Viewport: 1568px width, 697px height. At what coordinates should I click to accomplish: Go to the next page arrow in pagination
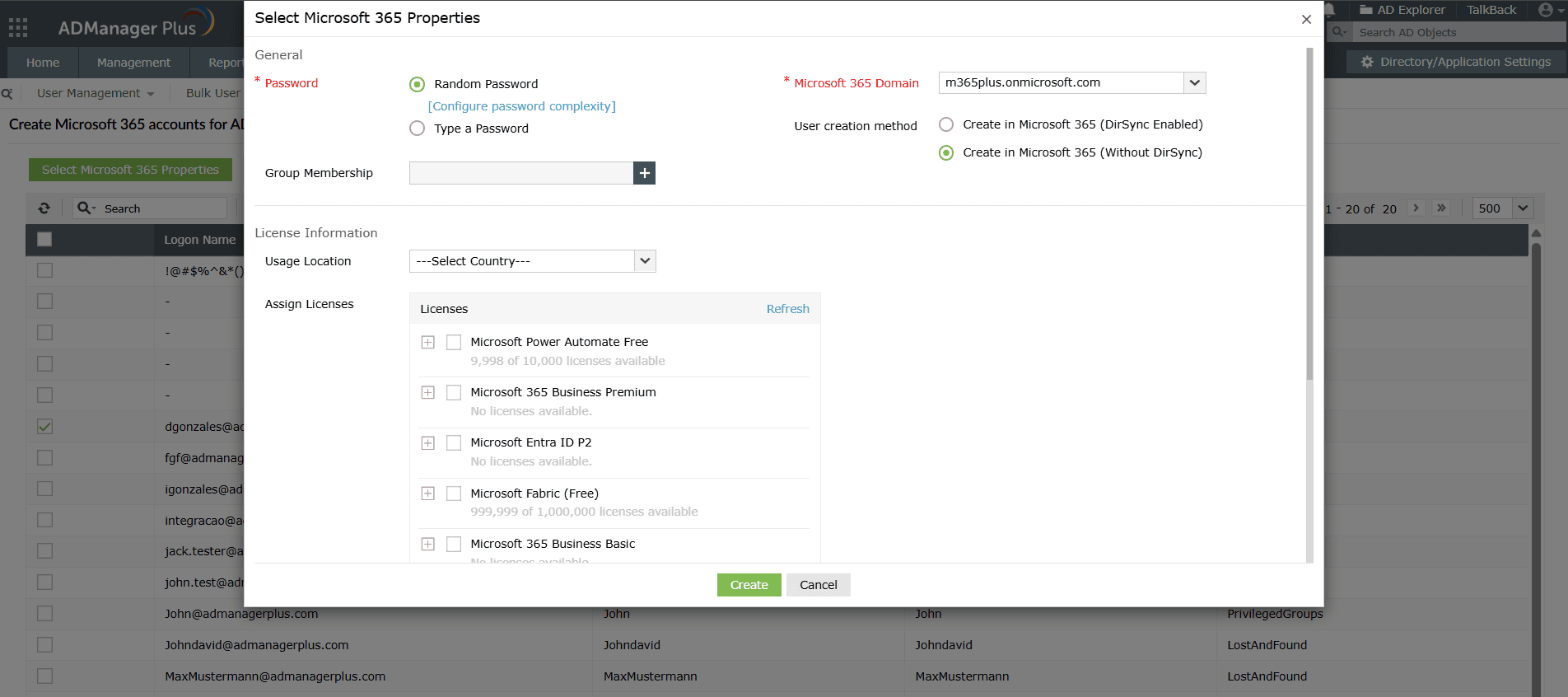pyautogui.click(x=1416, y=208)
